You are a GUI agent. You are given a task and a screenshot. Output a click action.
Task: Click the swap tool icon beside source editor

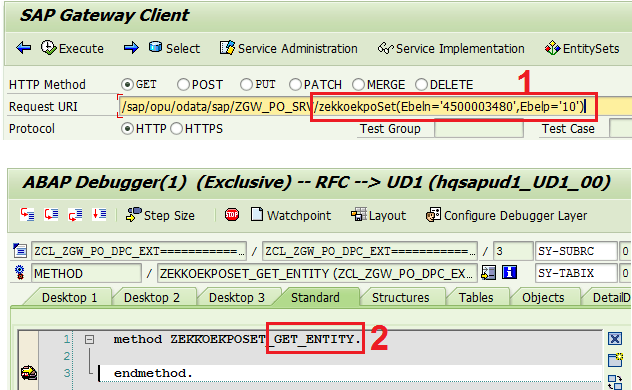point(615,381)
